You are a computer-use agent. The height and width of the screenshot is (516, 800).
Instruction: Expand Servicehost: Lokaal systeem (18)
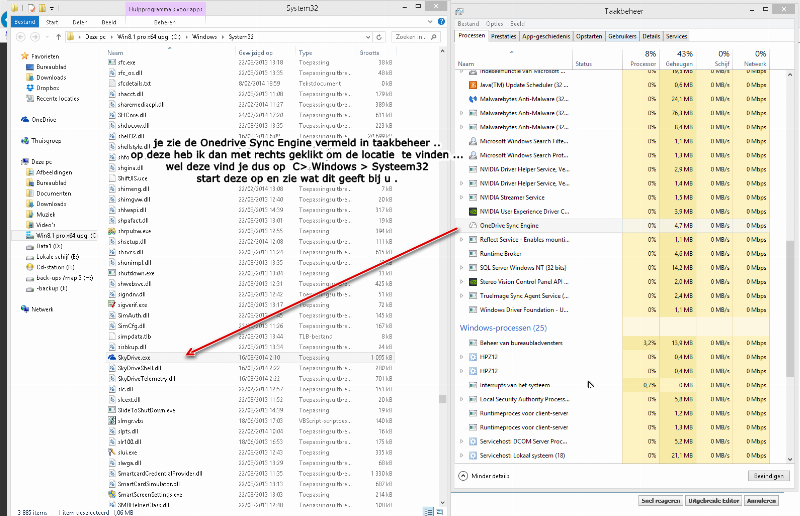[x=462, y=455]
